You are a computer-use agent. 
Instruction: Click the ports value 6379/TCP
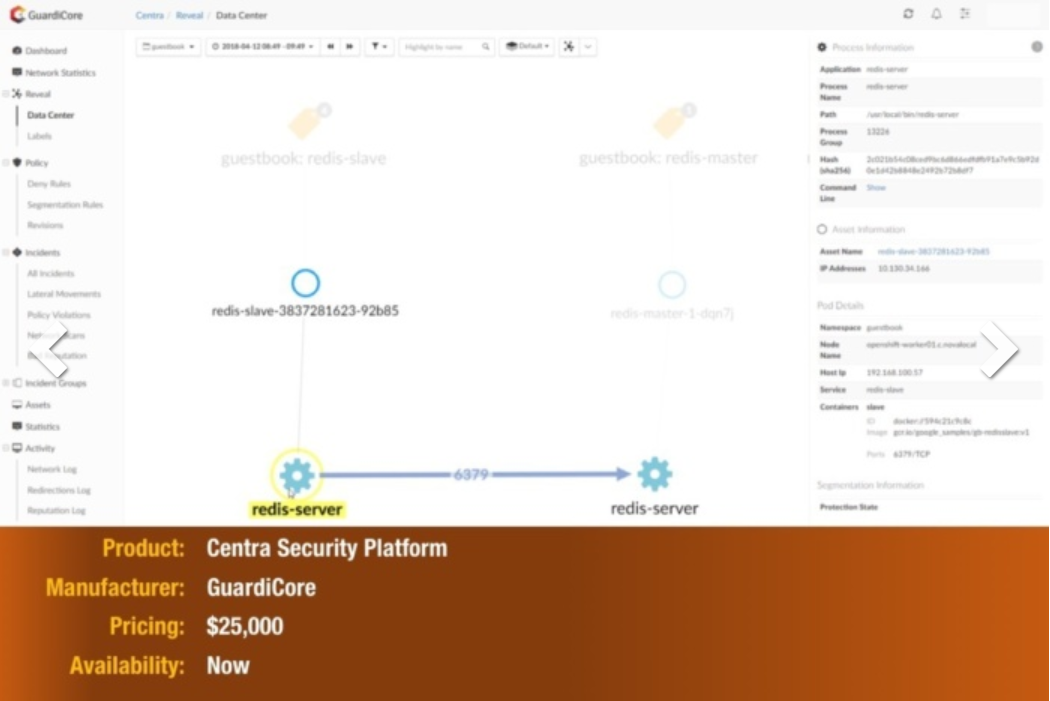click(911, 454)
